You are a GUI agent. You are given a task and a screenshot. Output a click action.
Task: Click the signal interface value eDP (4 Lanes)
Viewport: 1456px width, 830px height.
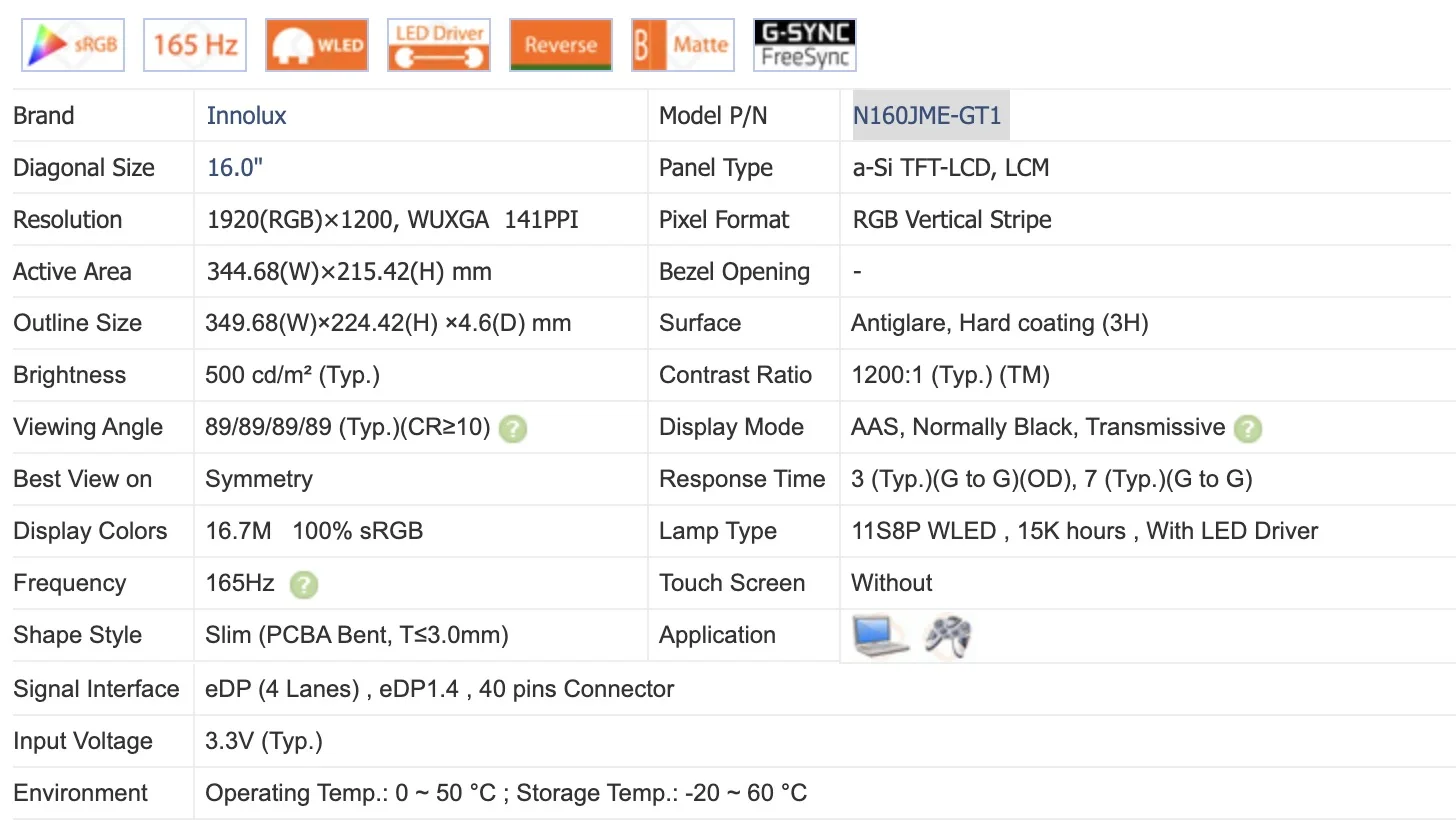click(282, 689)
